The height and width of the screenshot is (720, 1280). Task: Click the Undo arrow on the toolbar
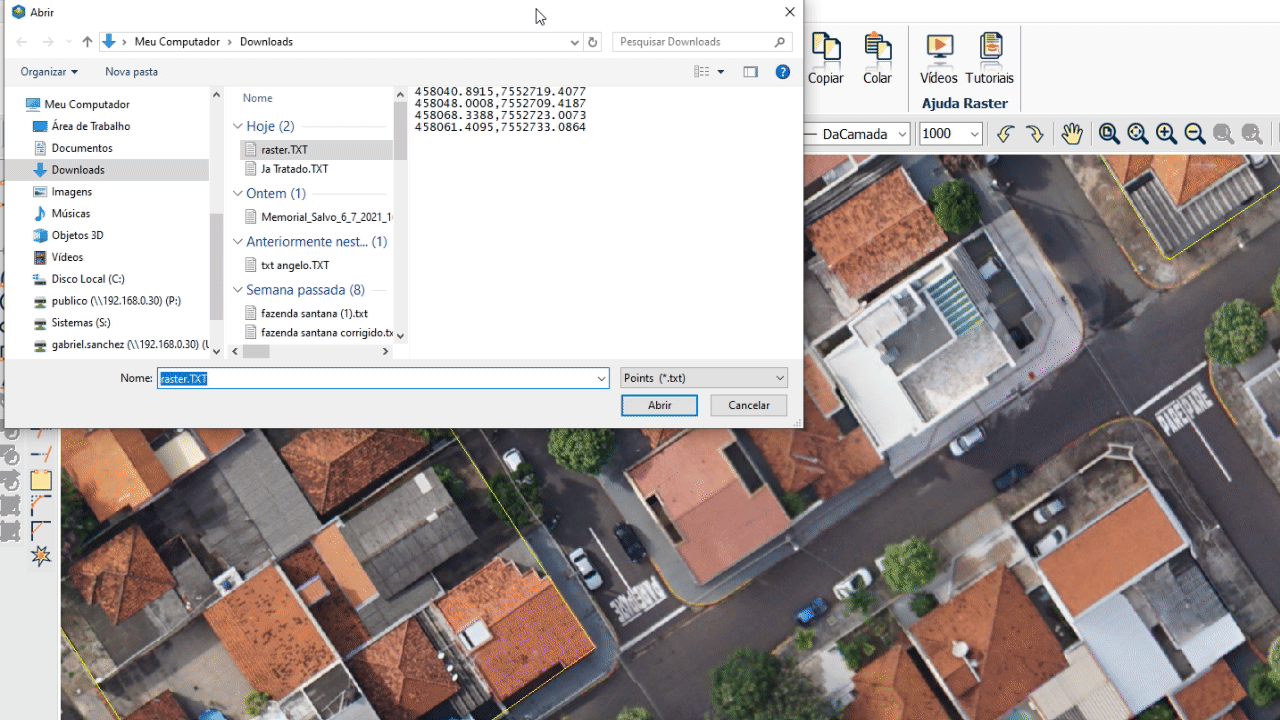(x=1005, y=133)
